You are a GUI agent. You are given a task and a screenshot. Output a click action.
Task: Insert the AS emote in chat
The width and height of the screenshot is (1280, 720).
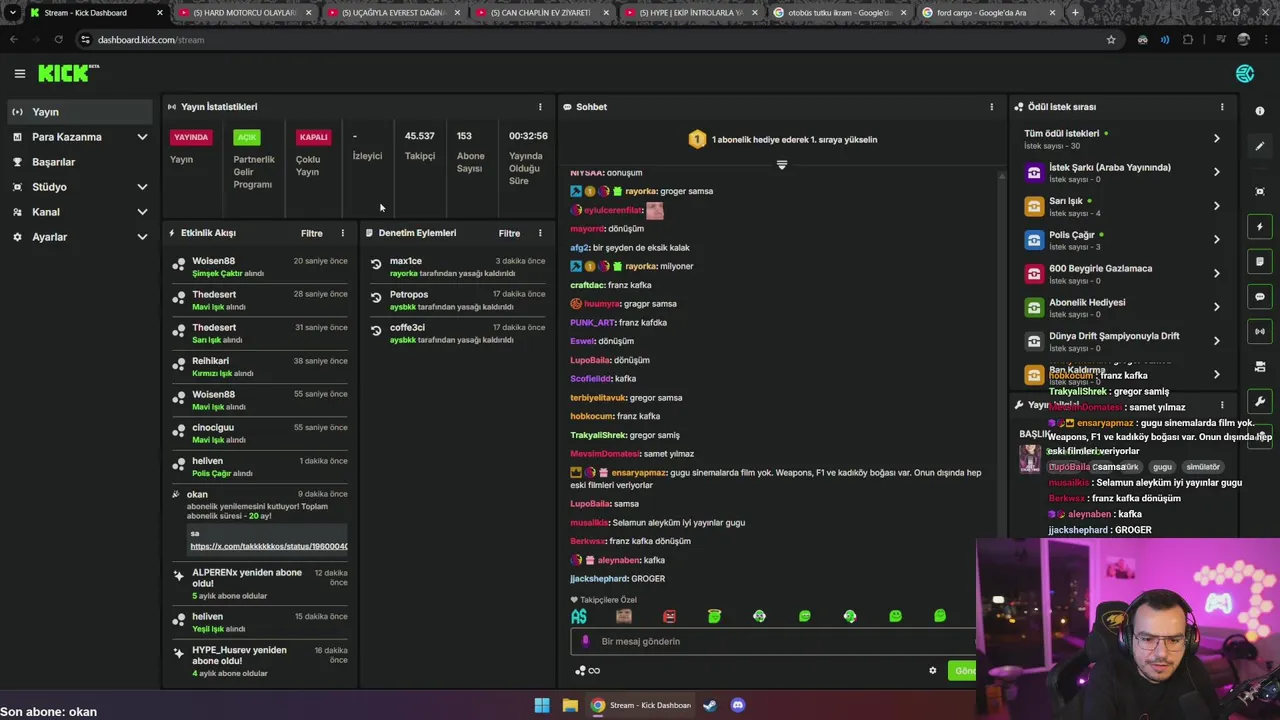[x=579, y=616]
